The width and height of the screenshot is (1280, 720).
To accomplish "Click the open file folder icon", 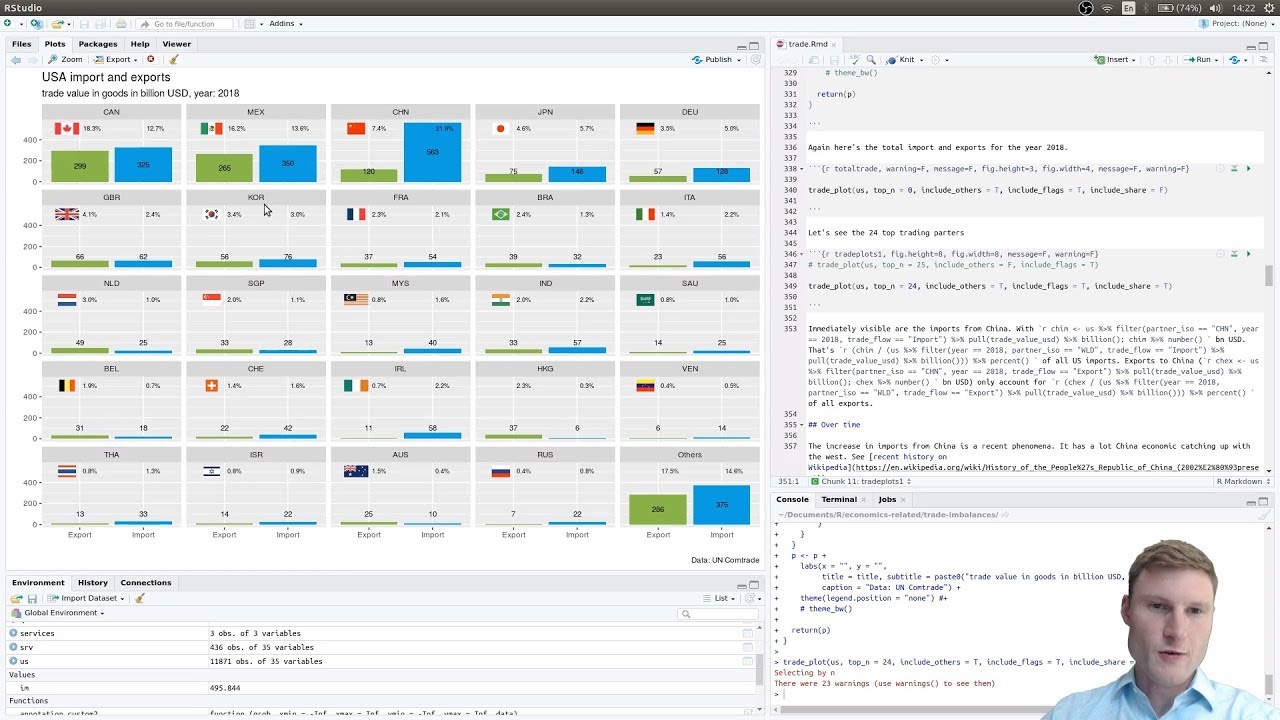I will 57,23.
